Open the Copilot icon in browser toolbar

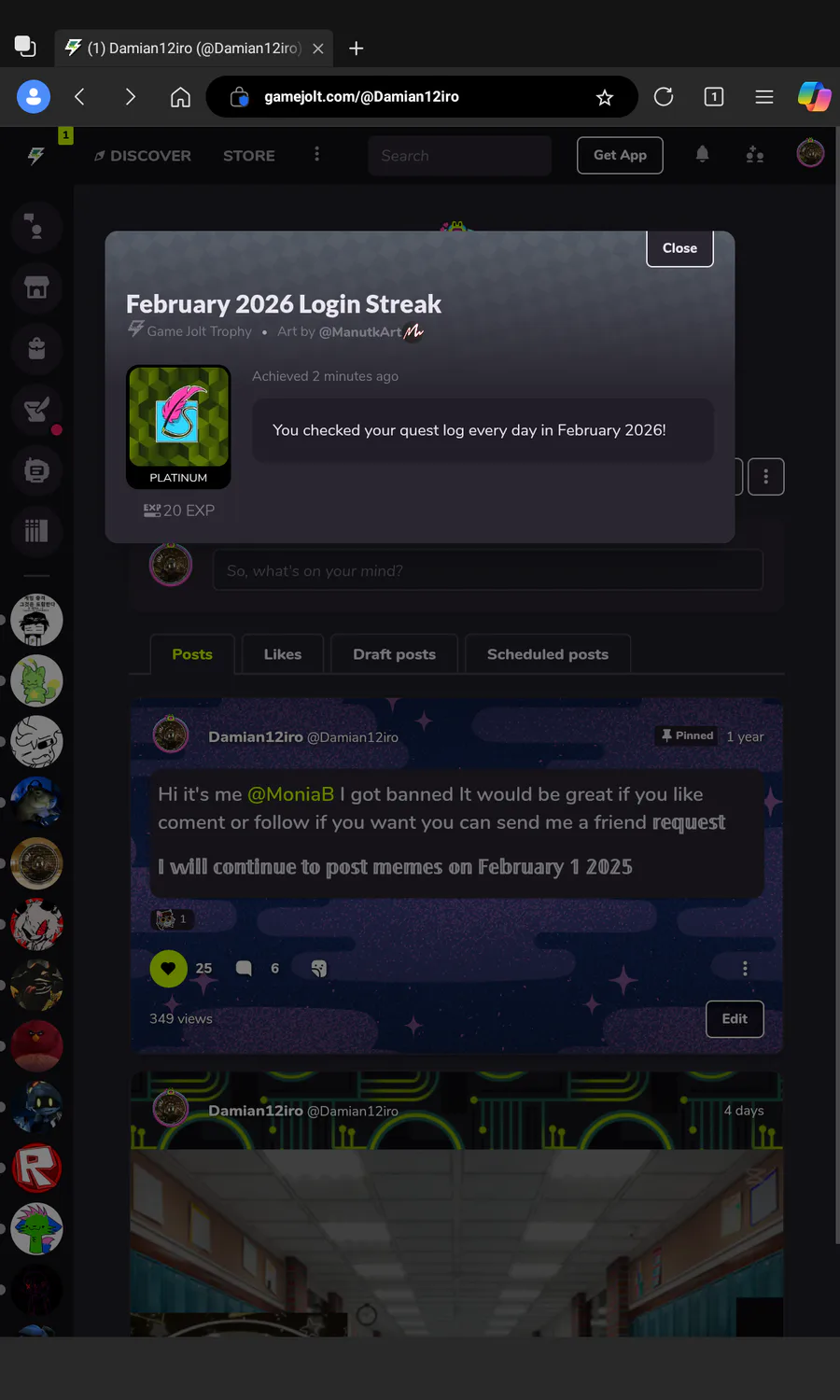pyautogui.click(x=814, y=96)
